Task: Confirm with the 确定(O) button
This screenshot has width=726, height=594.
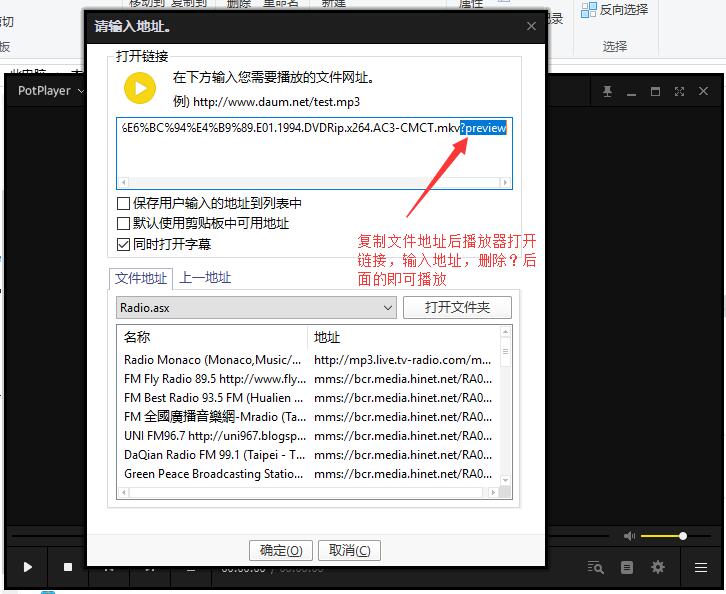Action: click(x=281, y=550)
